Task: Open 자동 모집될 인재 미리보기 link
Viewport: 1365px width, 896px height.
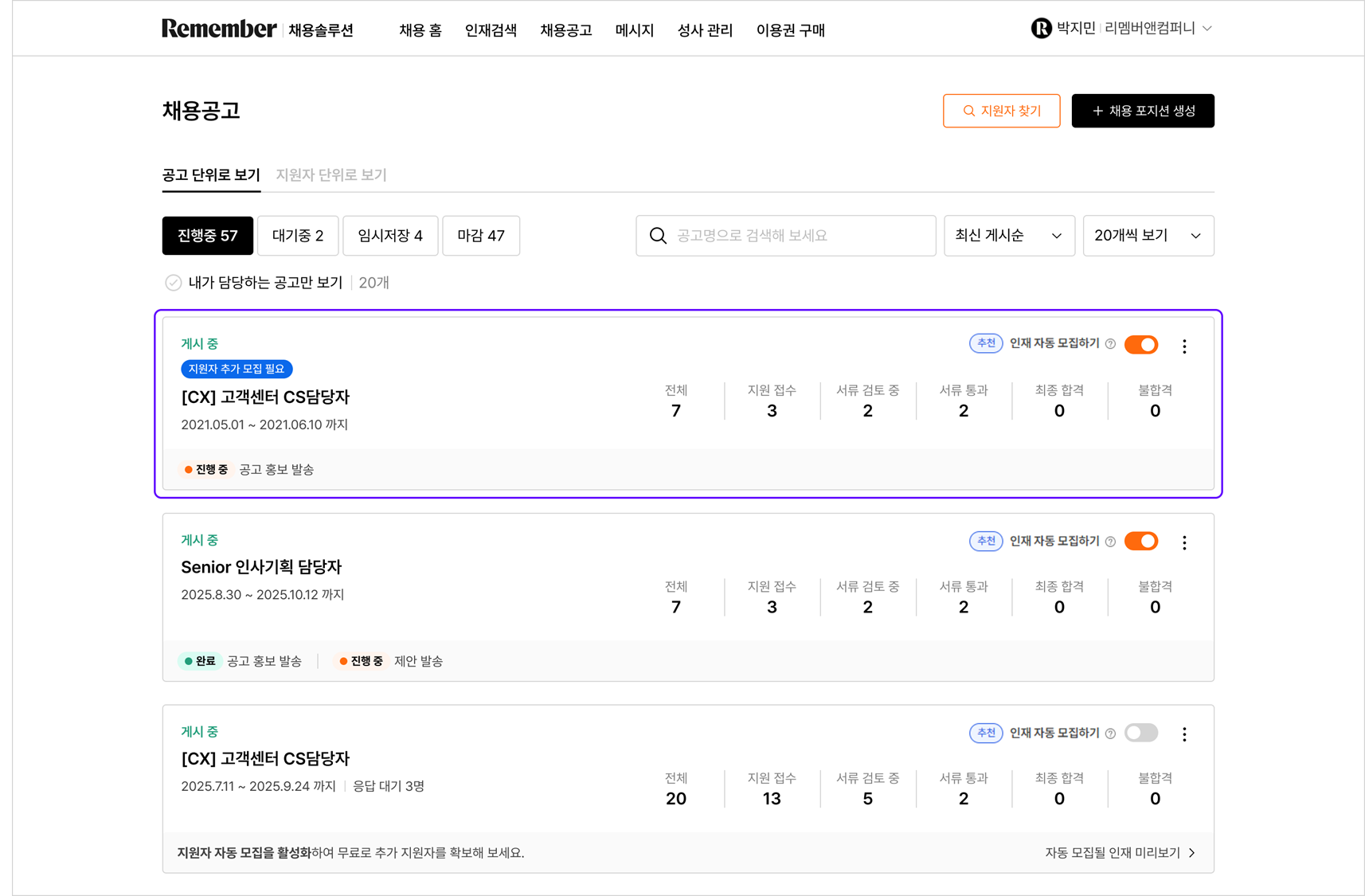Action: (x=1120, y=853)
